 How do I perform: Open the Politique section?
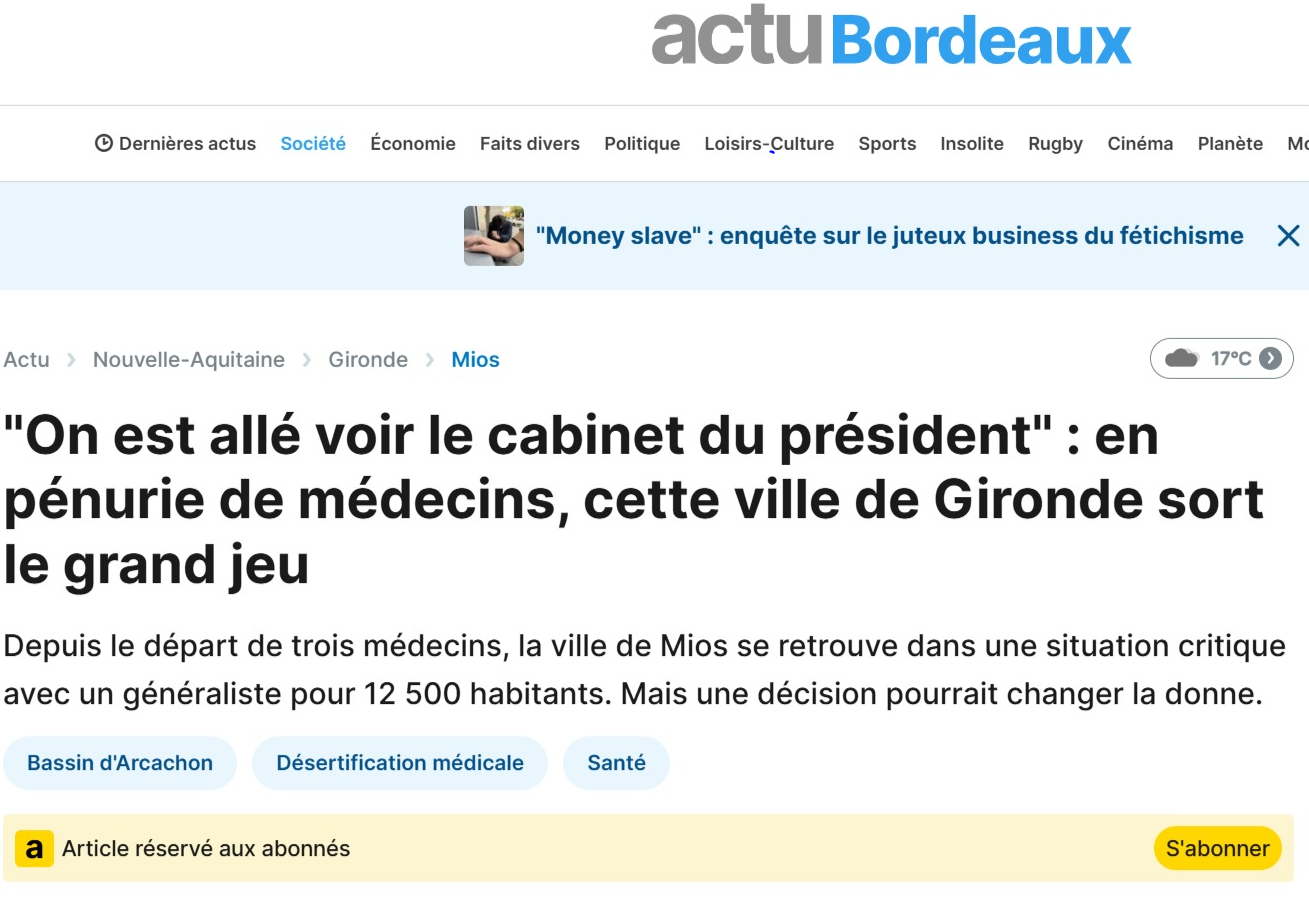pos(642,144)
